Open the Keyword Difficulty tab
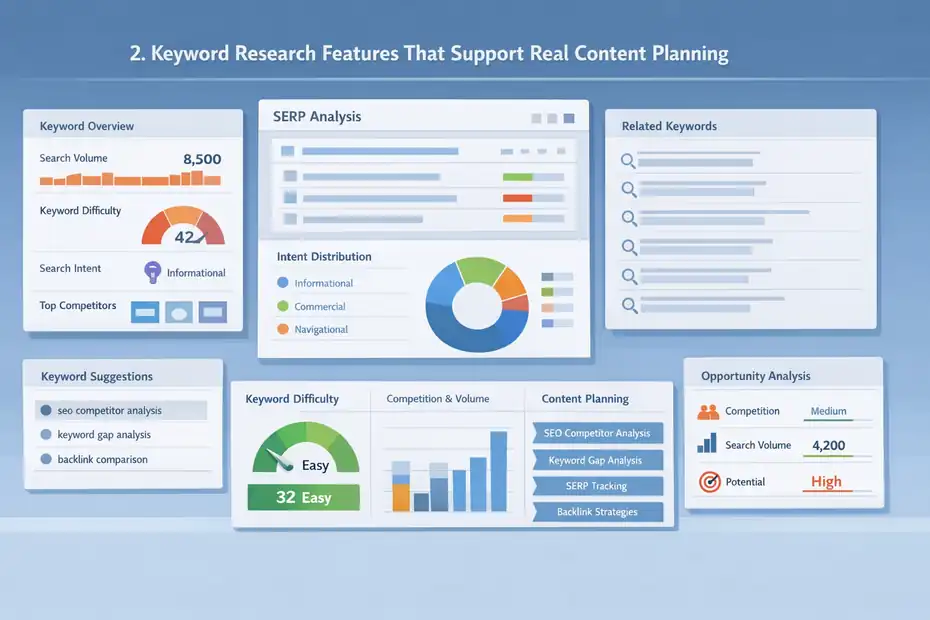This screenshot has width=930, height=620. click(292, 399)
